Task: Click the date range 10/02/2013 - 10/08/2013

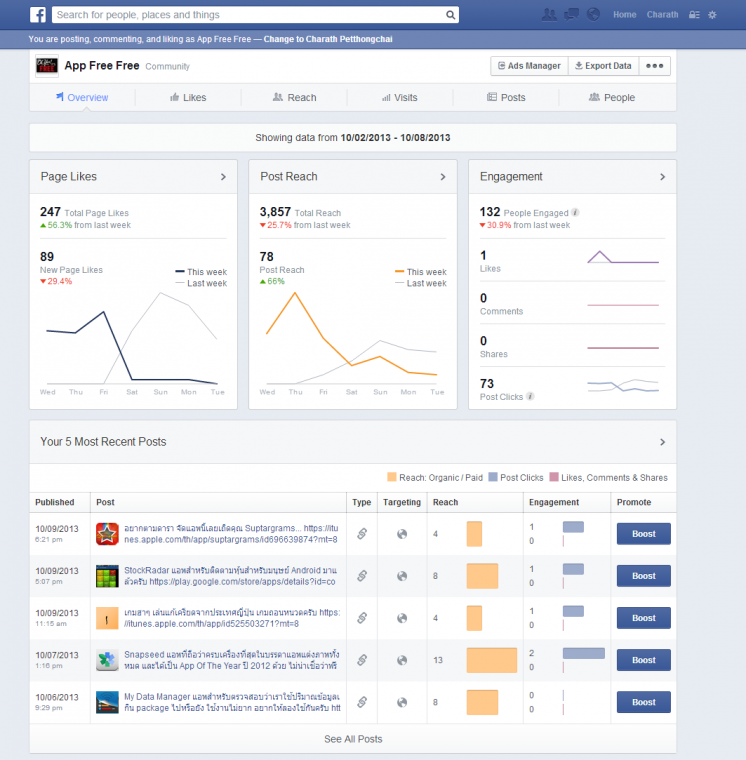Action: [x=395, y=138]
